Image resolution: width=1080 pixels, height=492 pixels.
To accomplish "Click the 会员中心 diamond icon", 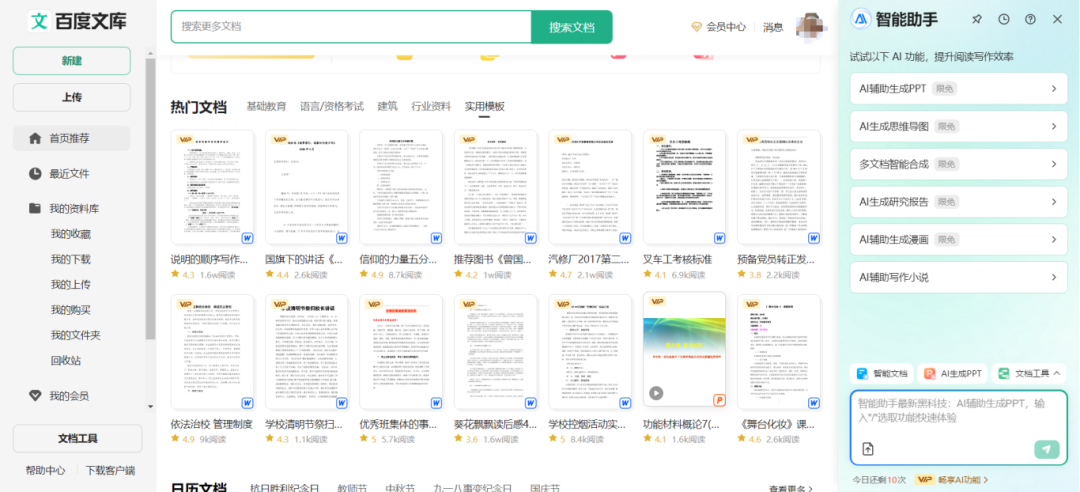I will 696,27.
